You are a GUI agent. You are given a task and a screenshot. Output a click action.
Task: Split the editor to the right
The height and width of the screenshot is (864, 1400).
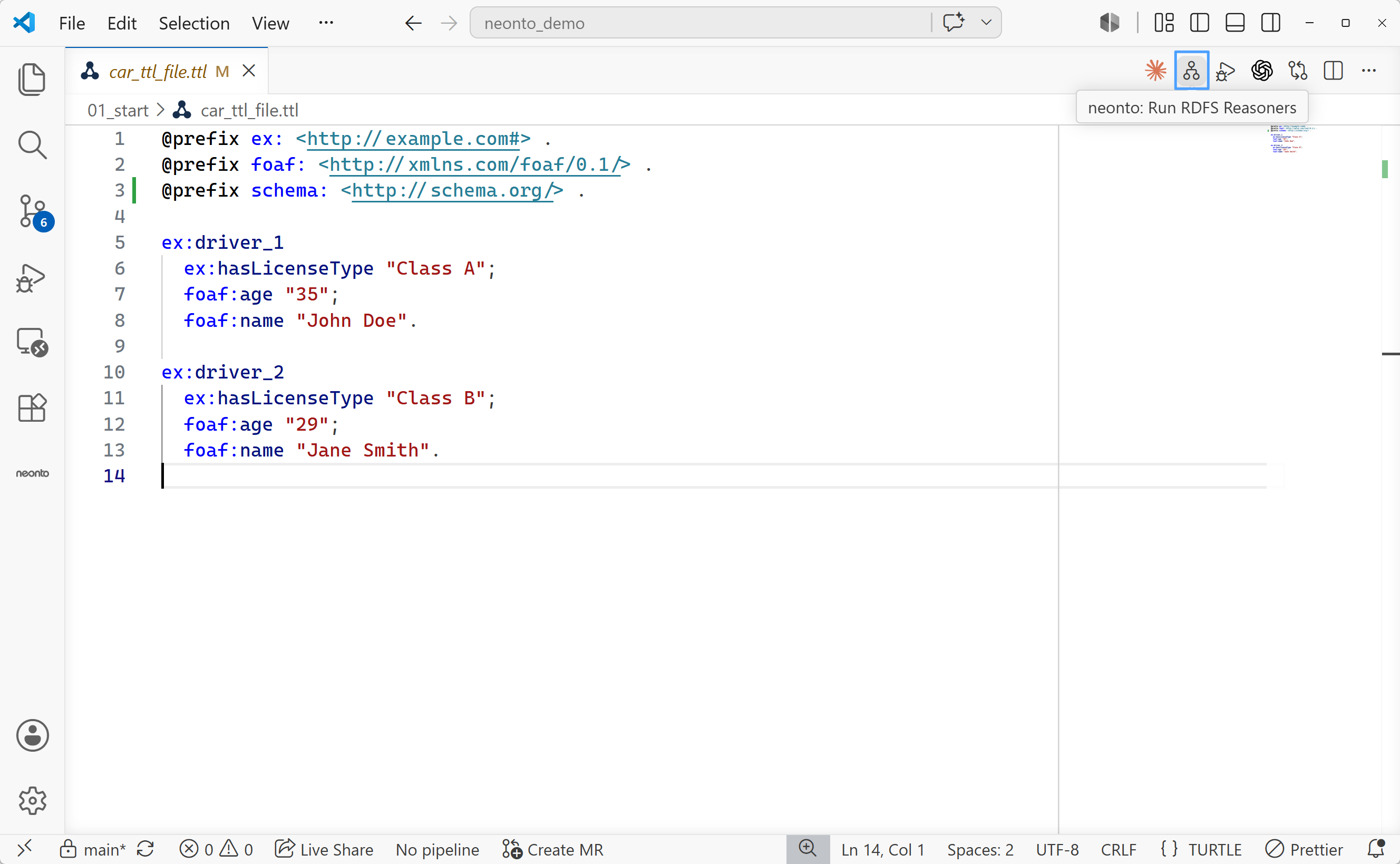pyautogui.click(x=1333, y=71)
